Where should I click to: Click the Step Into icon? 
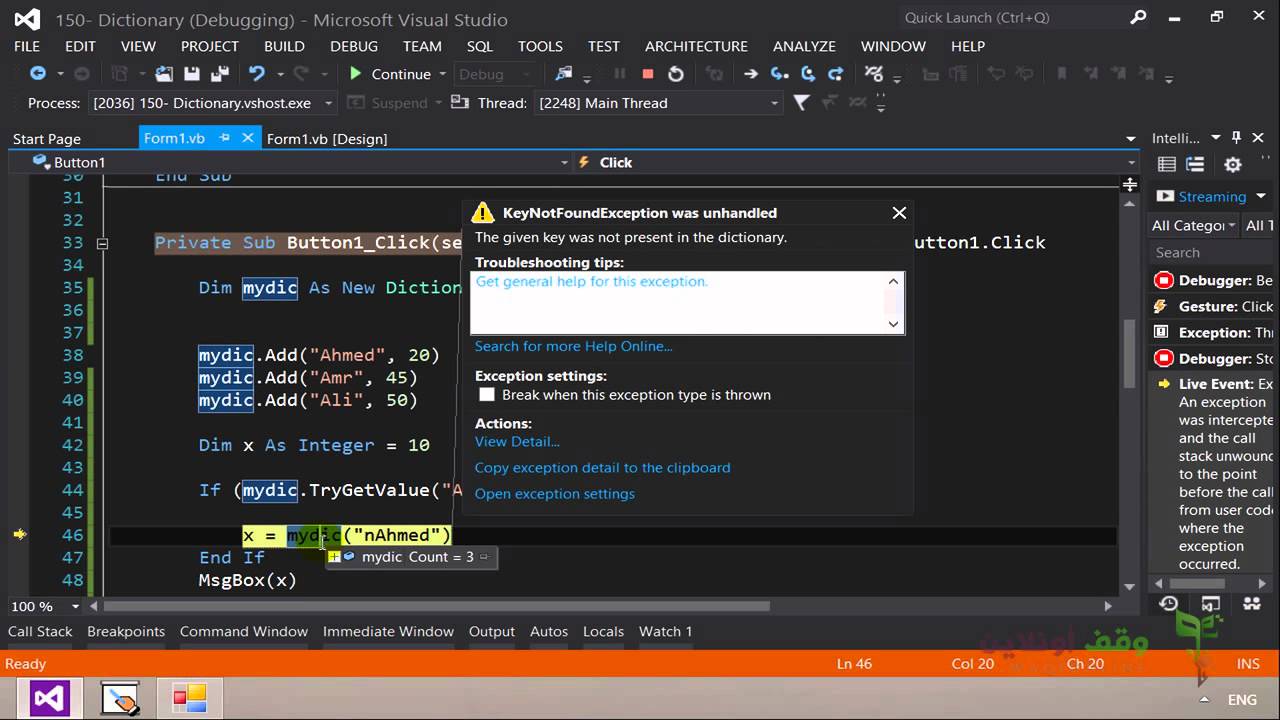[780, 73]
